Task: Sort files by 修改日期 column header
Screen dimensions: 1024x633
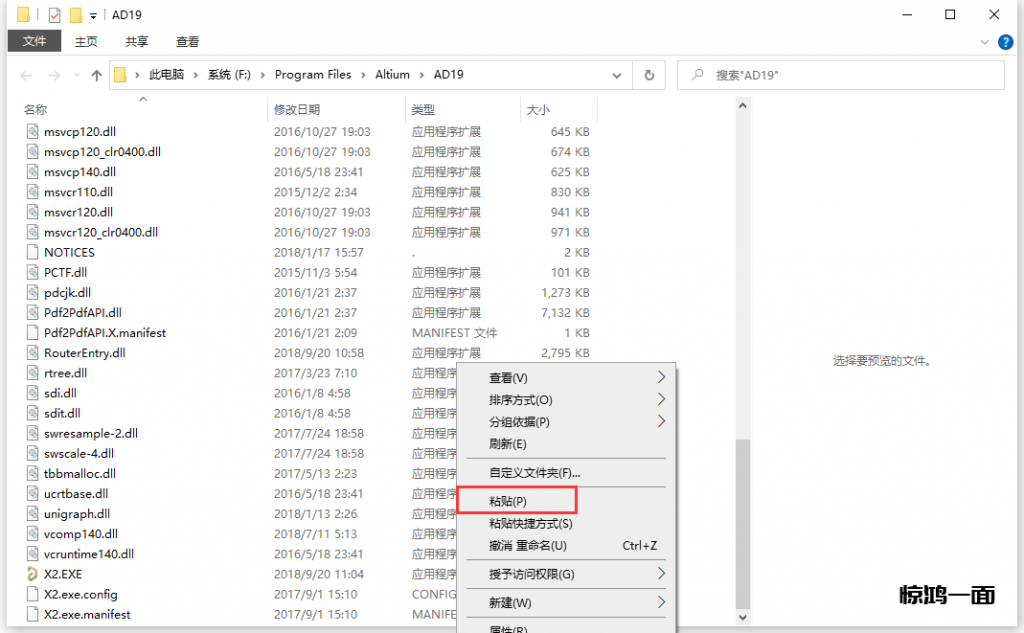Action: tap(297, 109)
